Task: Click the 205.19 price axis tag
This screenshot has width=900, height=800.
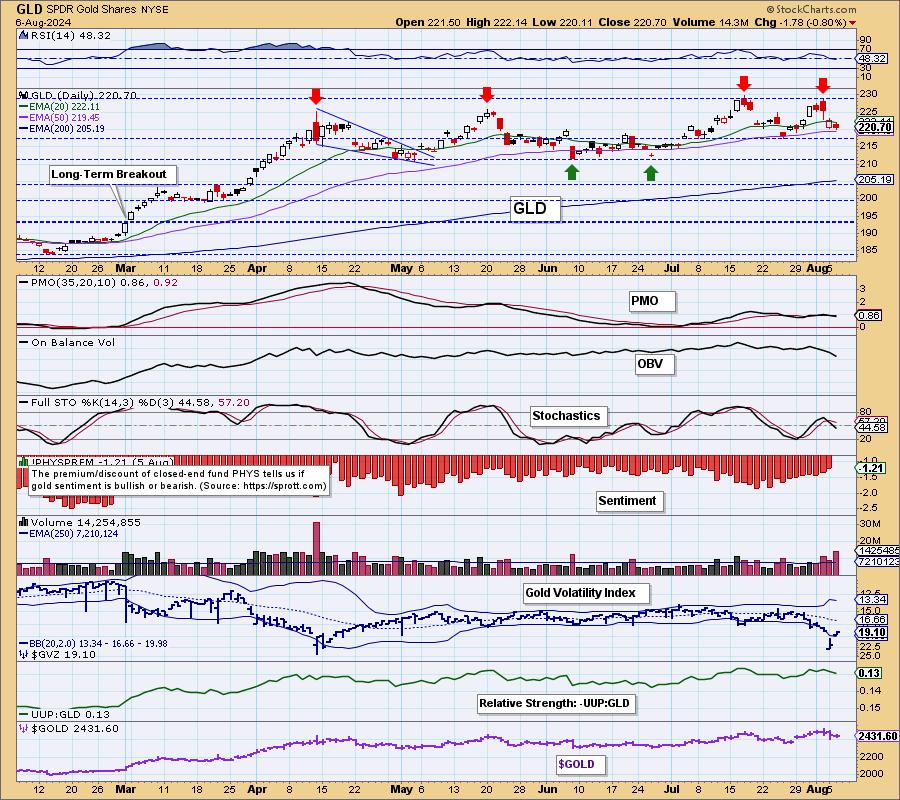Action: pos(875,180)
